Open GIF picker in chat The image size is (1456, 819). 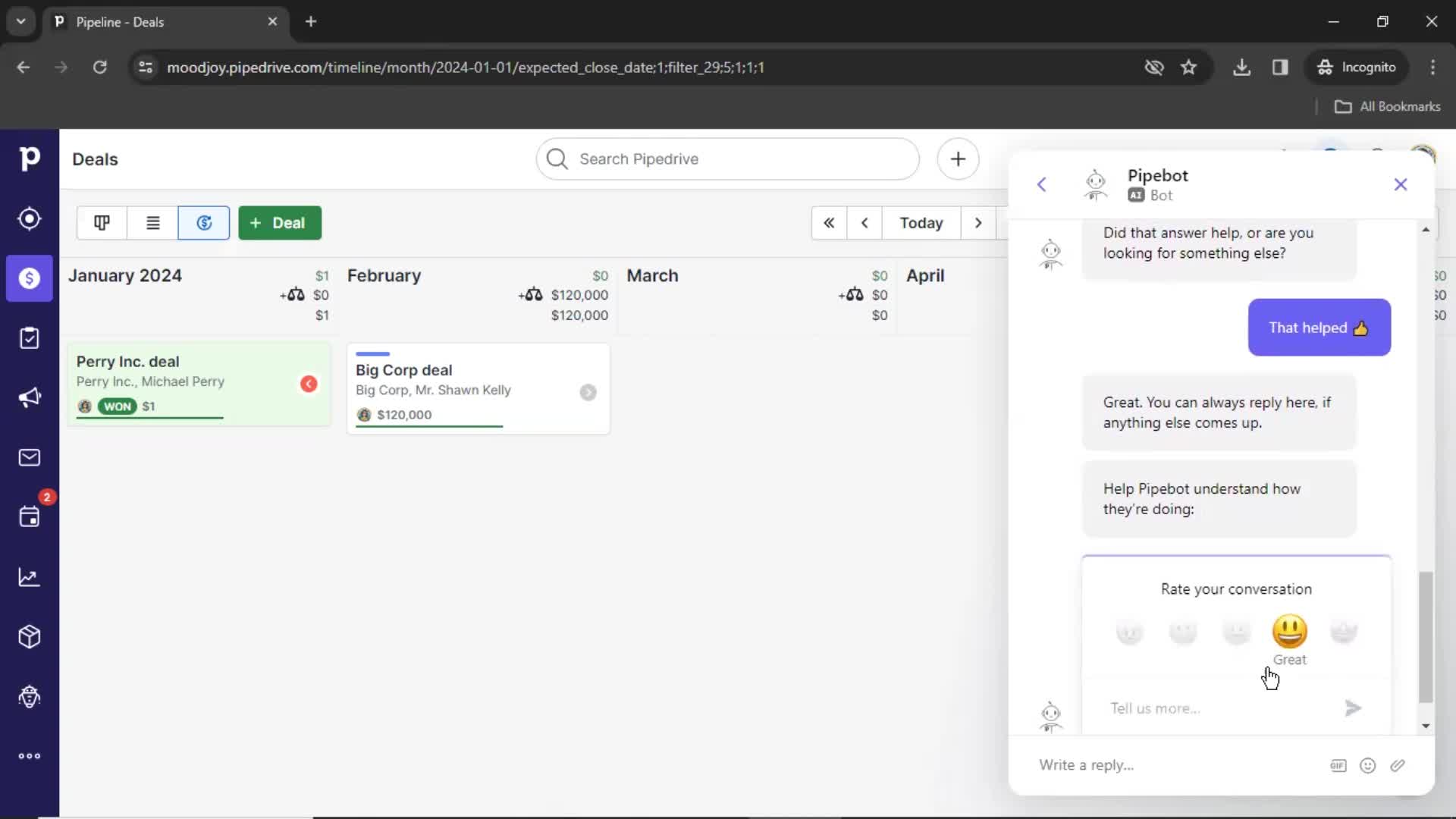(x=1338, y=766)
